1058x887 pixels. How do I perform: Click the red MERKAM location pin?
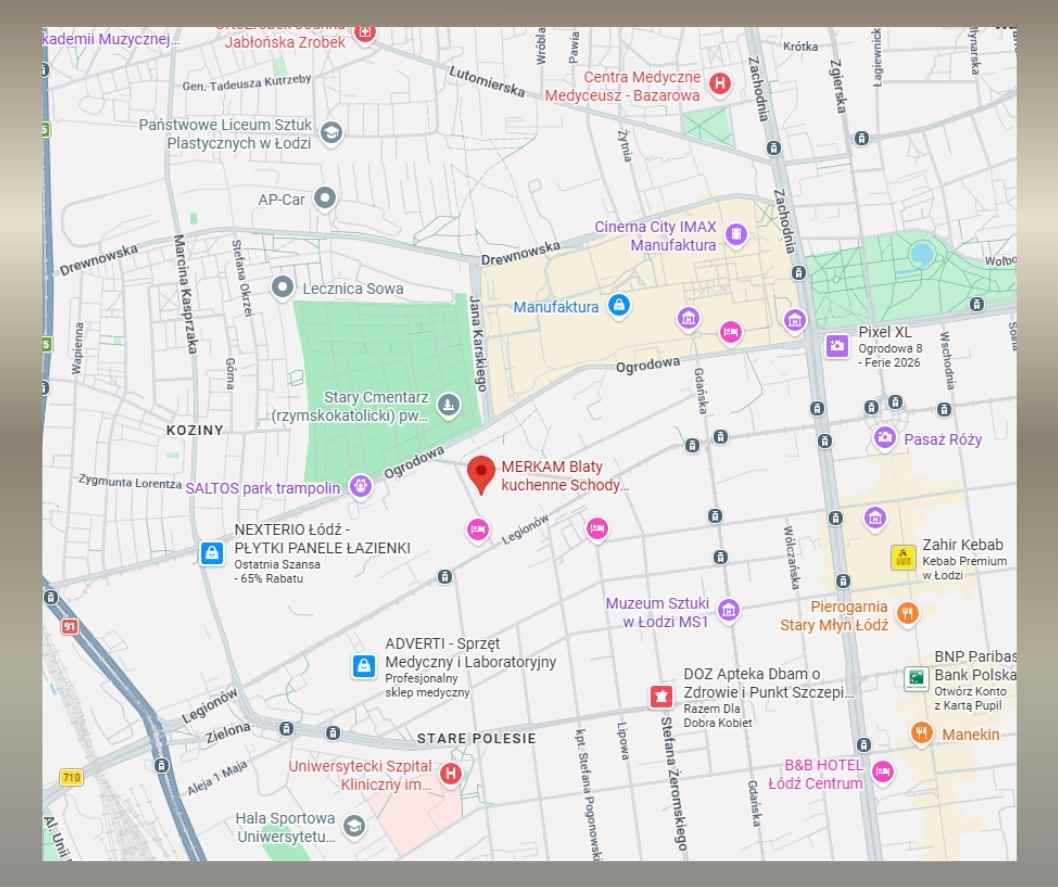(x=482, y=473)
